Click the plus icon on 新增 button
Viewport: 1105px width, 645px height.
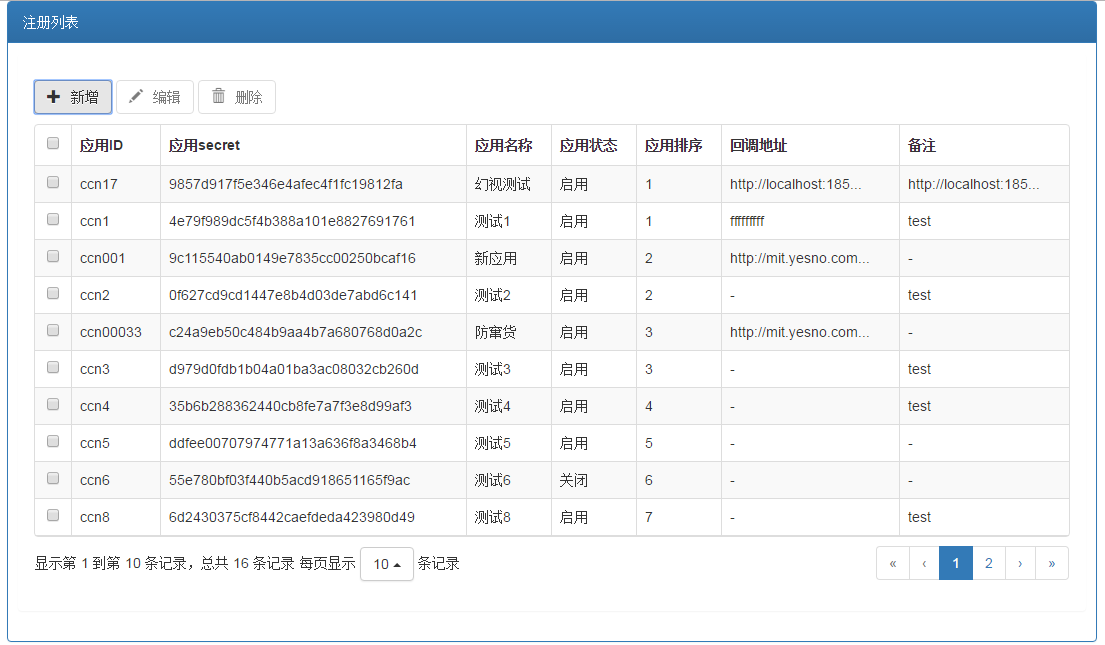(54, 97)
